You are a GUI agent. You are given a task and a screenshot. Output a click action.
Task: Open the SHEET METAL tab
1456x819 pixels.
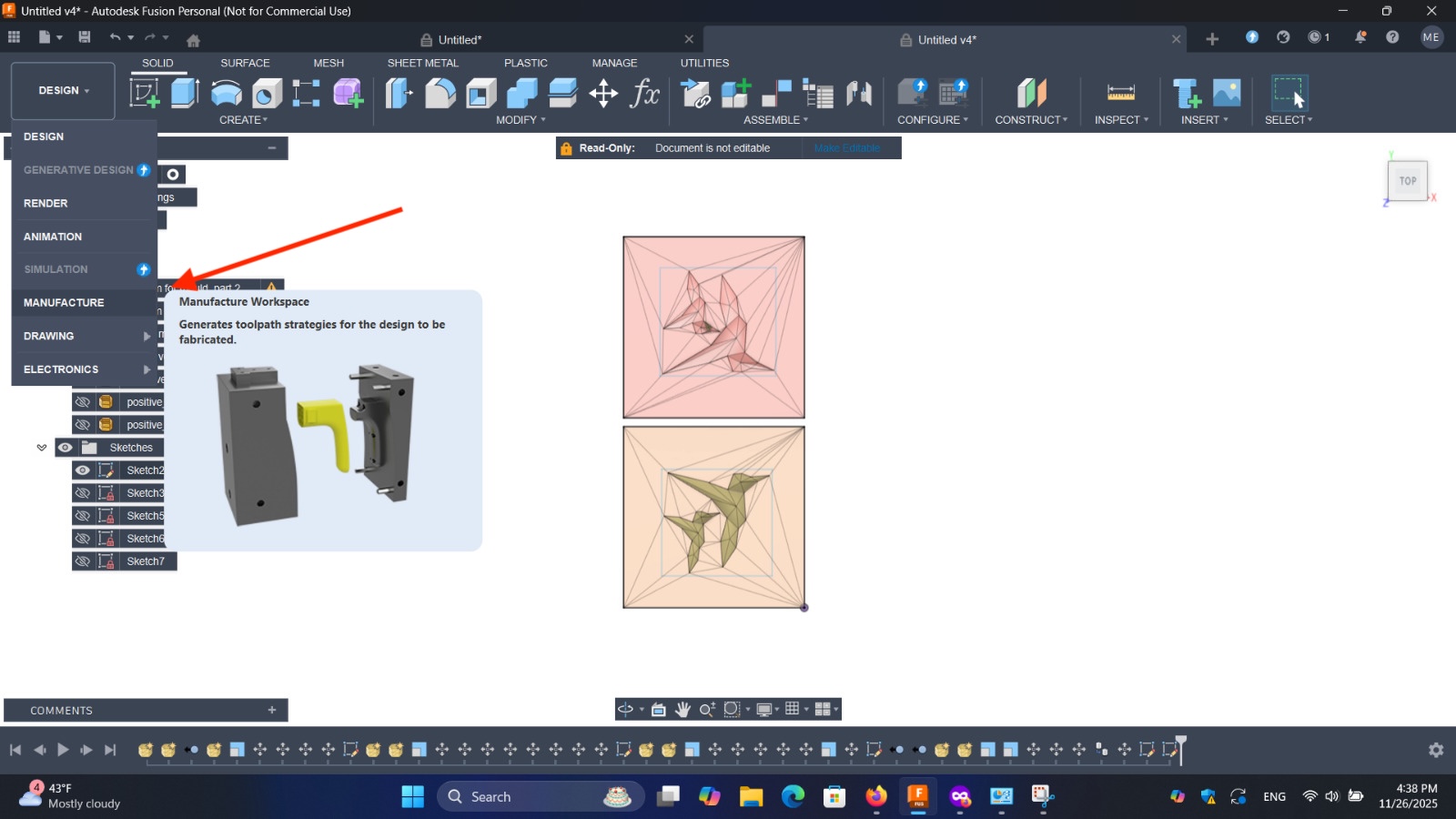point(422,63)
